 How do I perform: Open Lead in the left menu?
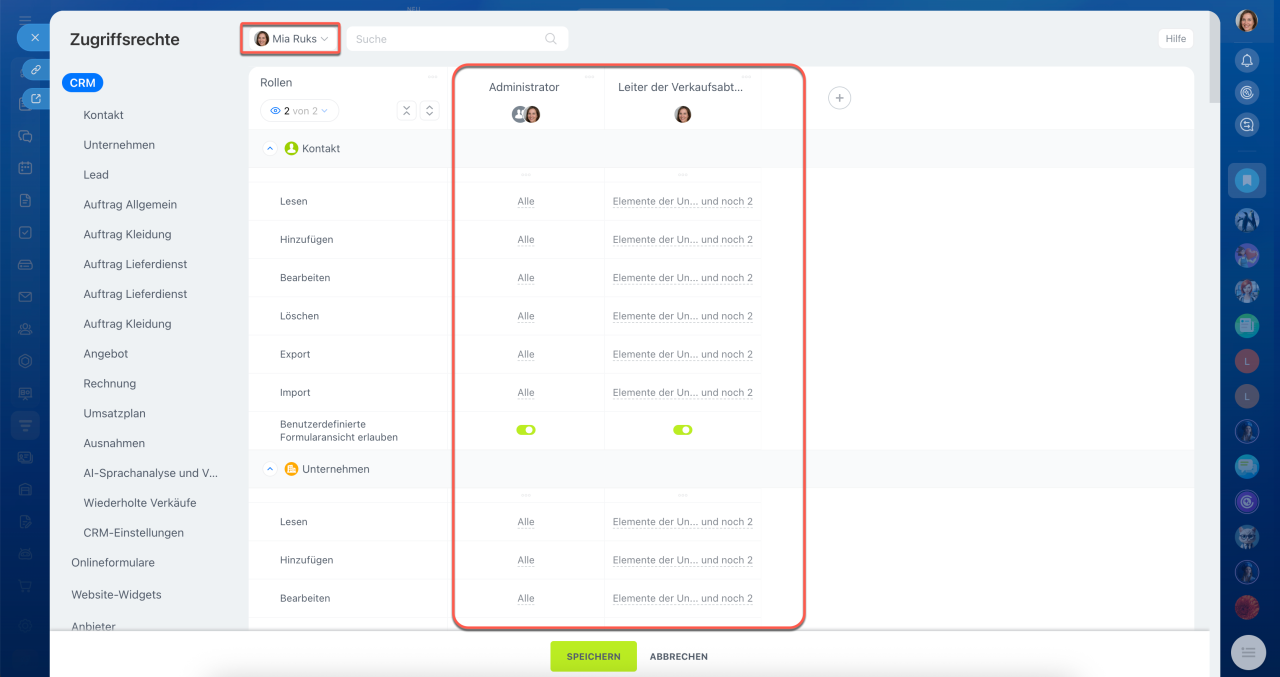pyautogui.click(x=96, y=175)
